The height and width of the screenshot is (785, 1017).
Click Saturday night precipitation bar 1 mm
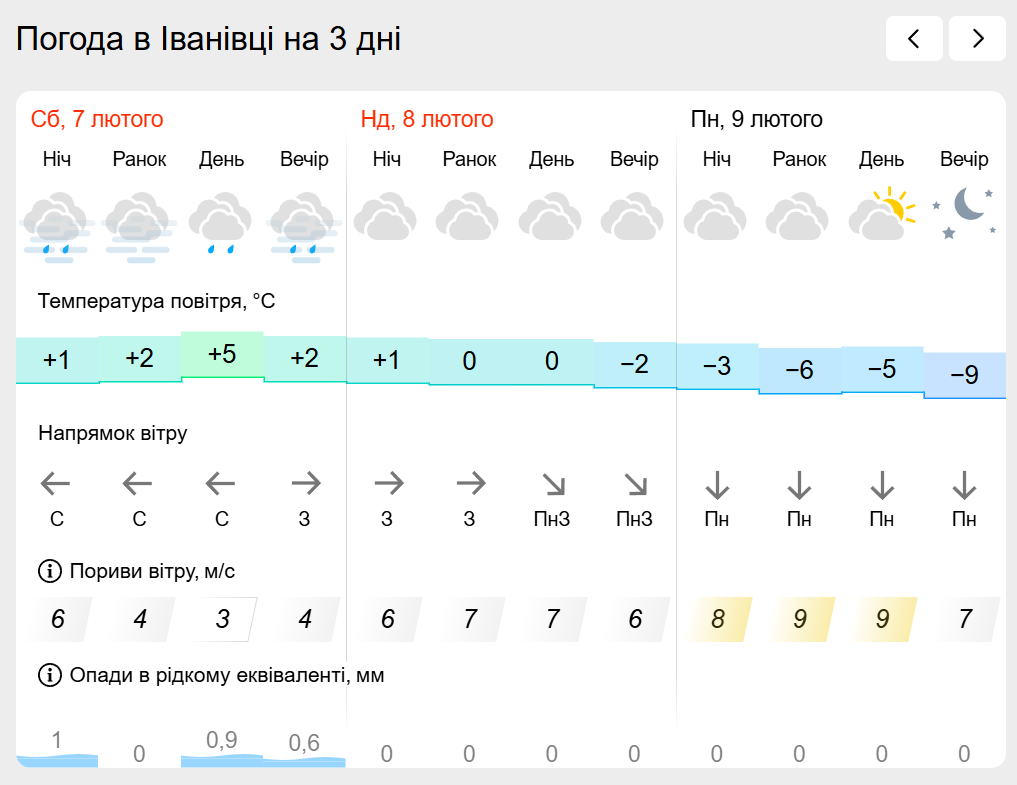(57, 750)
